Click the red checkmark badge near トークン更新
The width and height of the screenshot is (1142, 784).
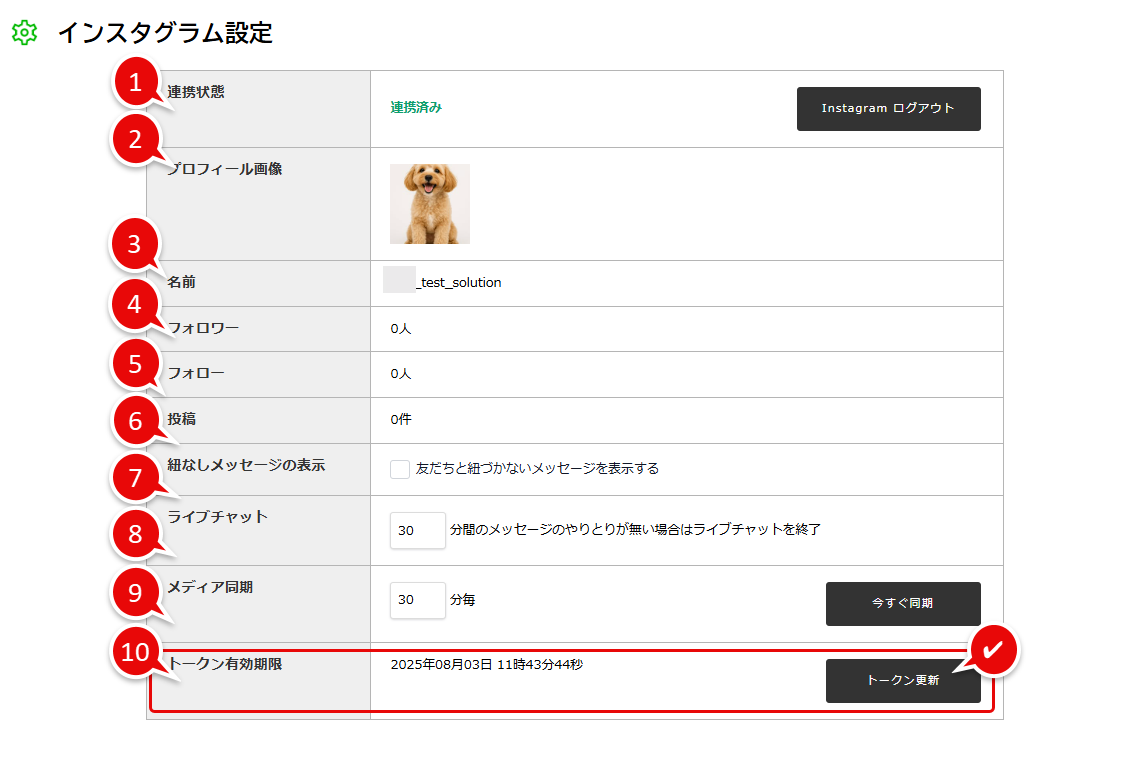[992, 650]
